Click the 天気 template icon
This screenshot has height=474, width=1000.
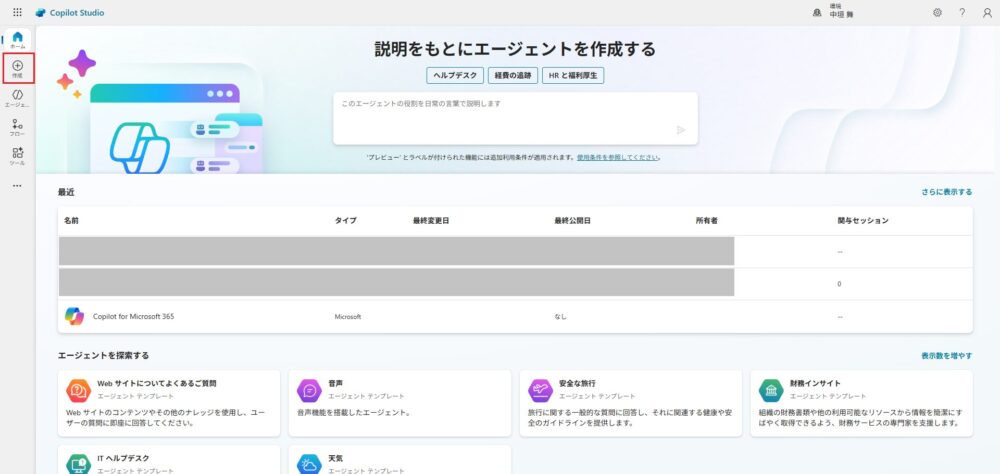click(309, 464)
